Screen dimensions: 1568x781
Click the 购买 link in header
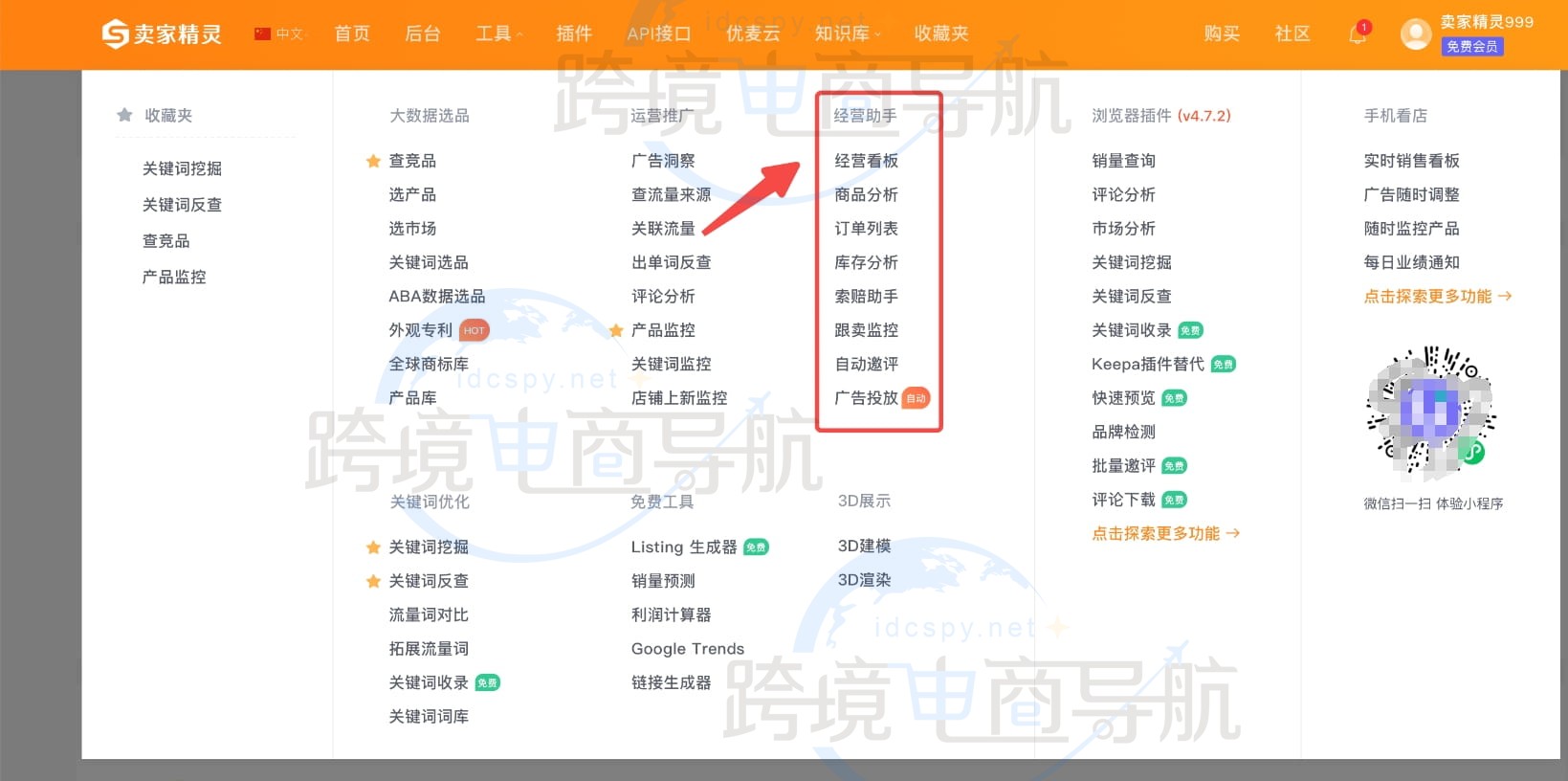pyautogui.click(x=1222, y=34)
